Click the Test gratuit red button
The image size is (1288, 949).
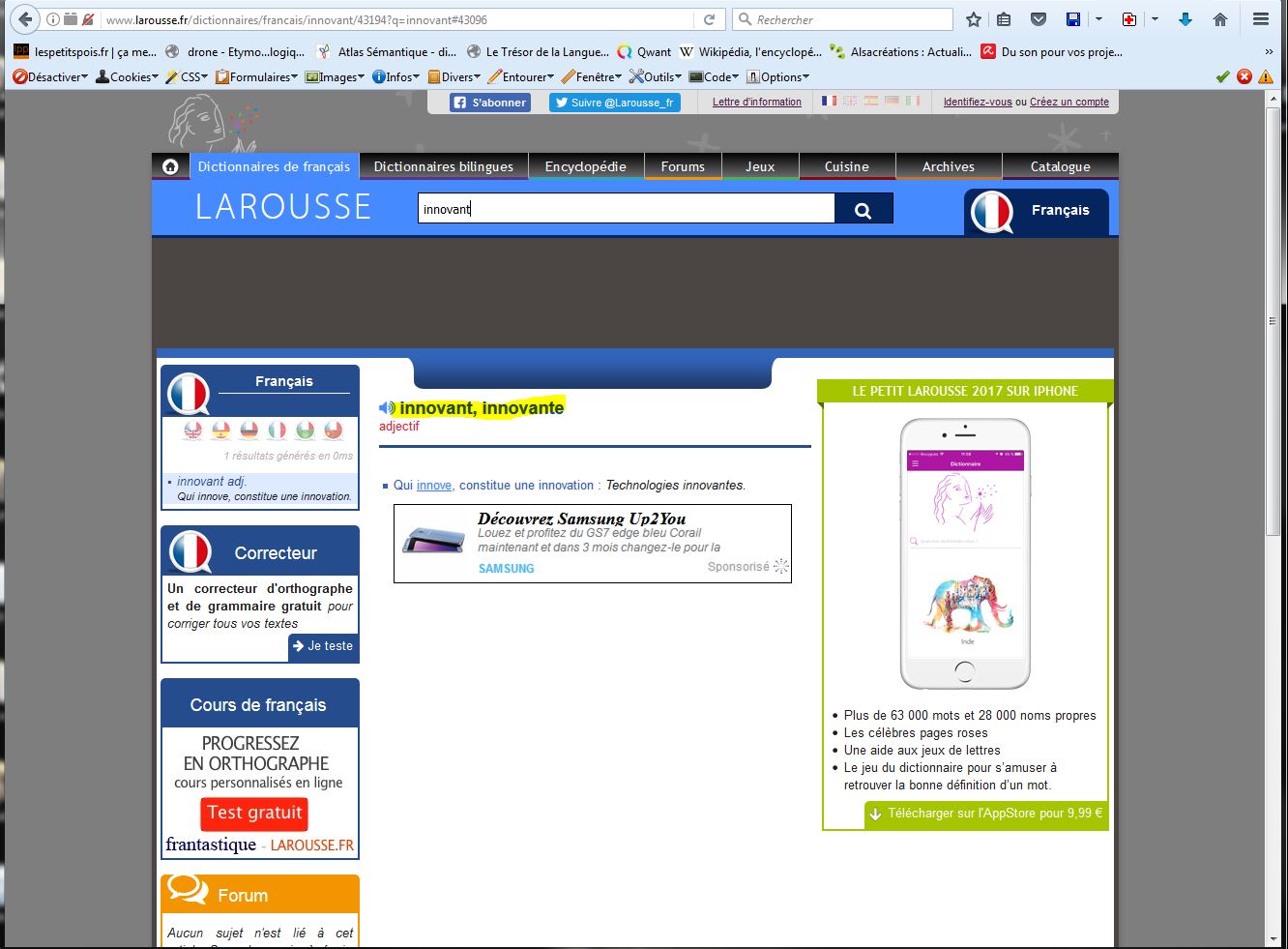pyautogui.click(x=254, y=814)
